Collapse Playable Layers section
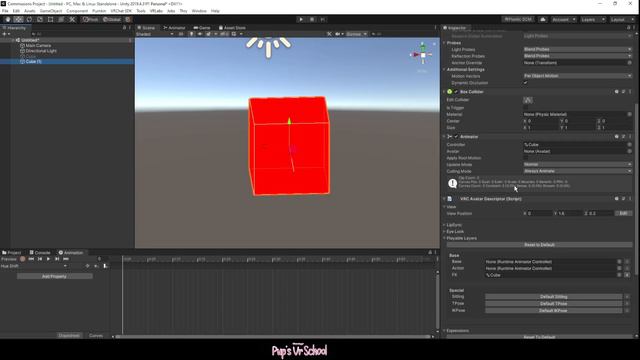Viewport: 640px width, 360px height. point(461,238)
